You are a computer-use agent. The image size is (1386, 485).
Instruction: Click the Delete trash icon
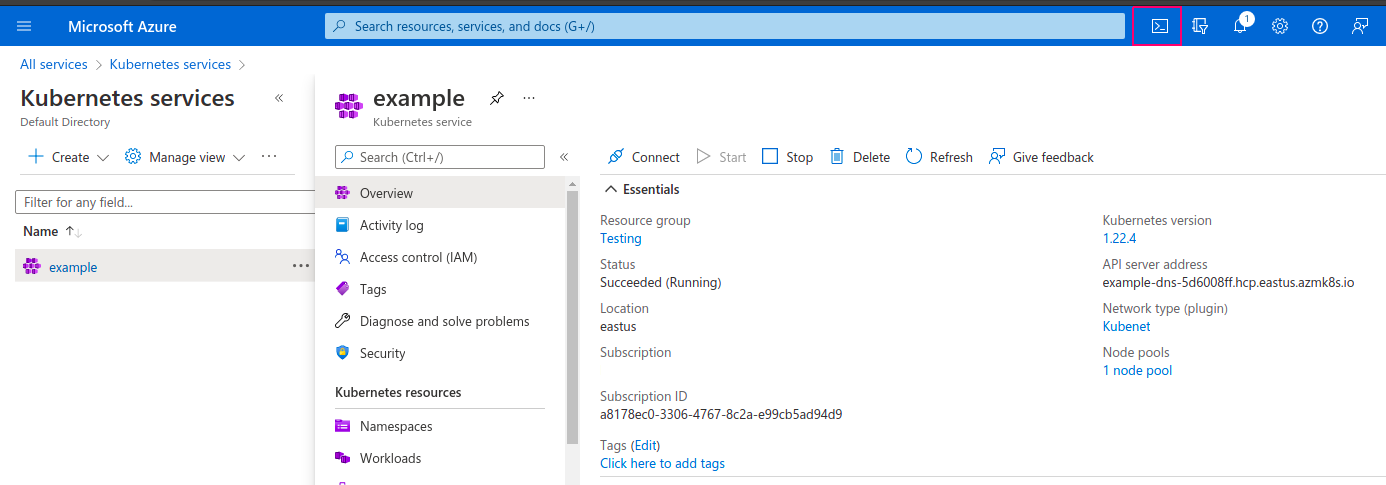[837, 157]
